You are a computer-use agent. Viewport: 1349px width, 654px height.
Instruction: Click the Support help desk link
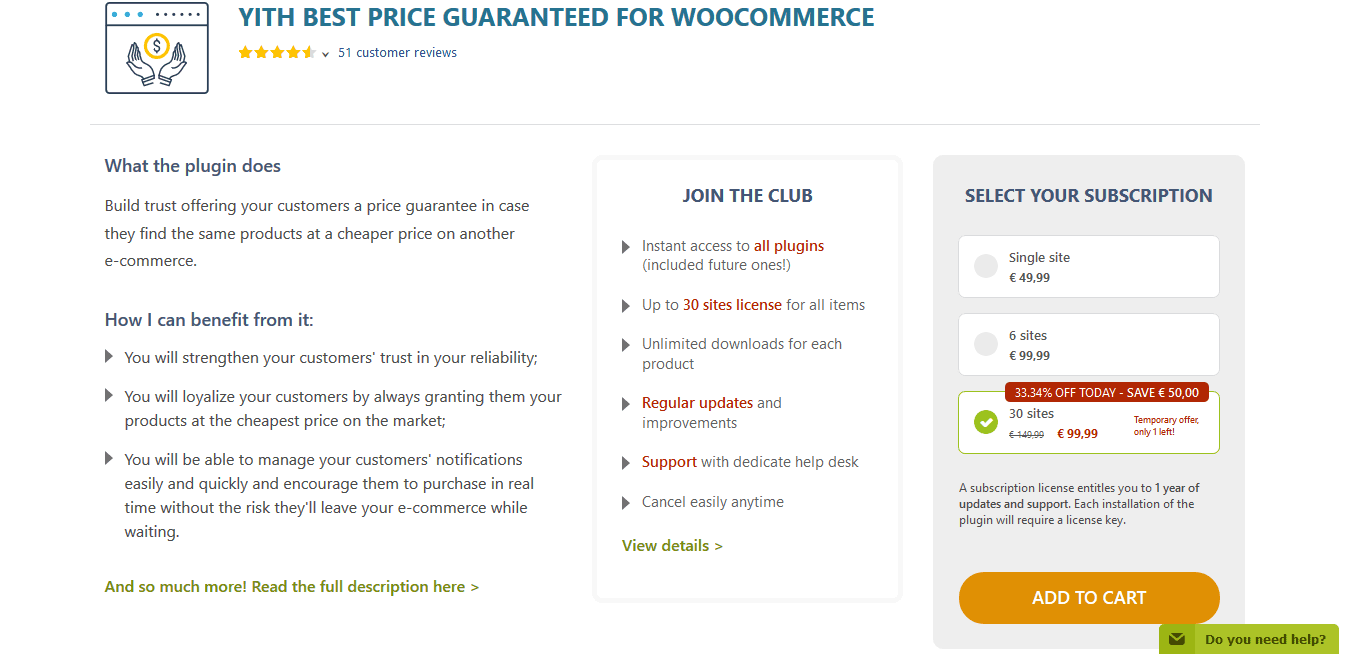coord(669,462)
